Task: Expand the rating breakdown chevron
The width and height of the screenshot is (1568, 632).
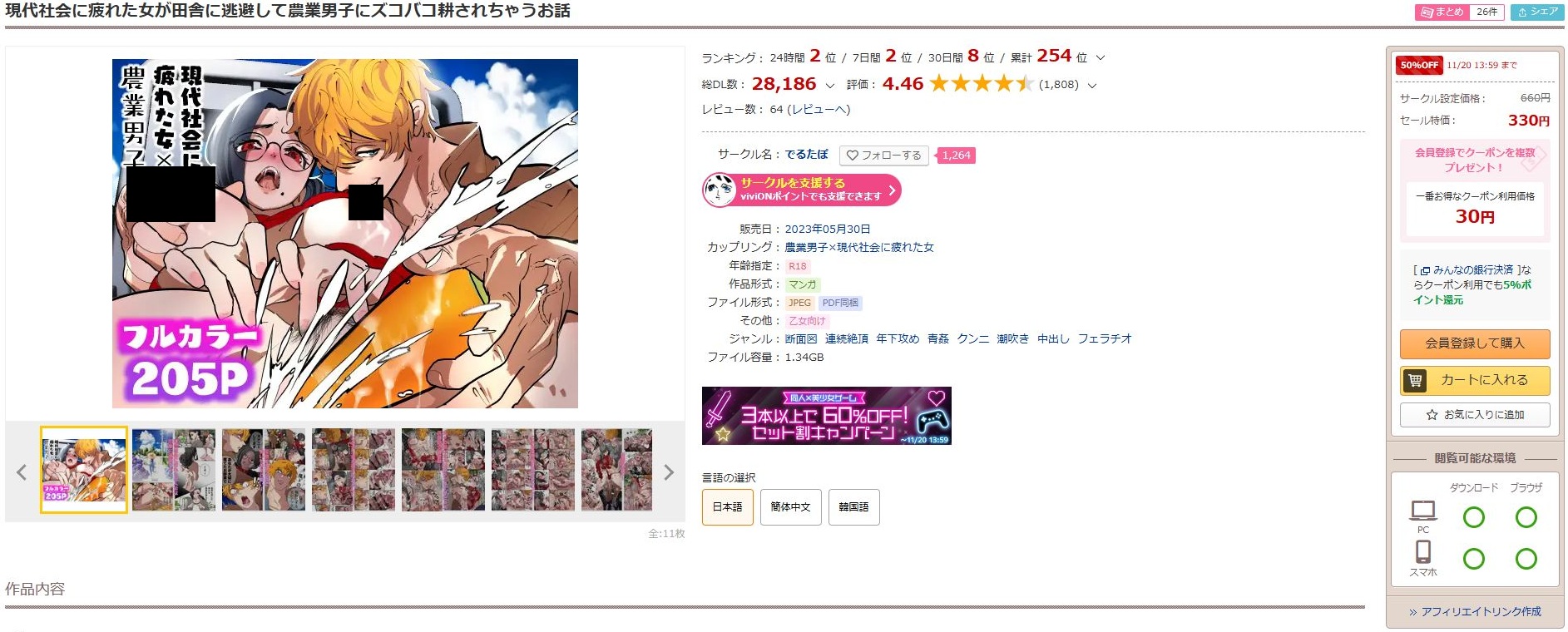Action: coord(1092,86)
